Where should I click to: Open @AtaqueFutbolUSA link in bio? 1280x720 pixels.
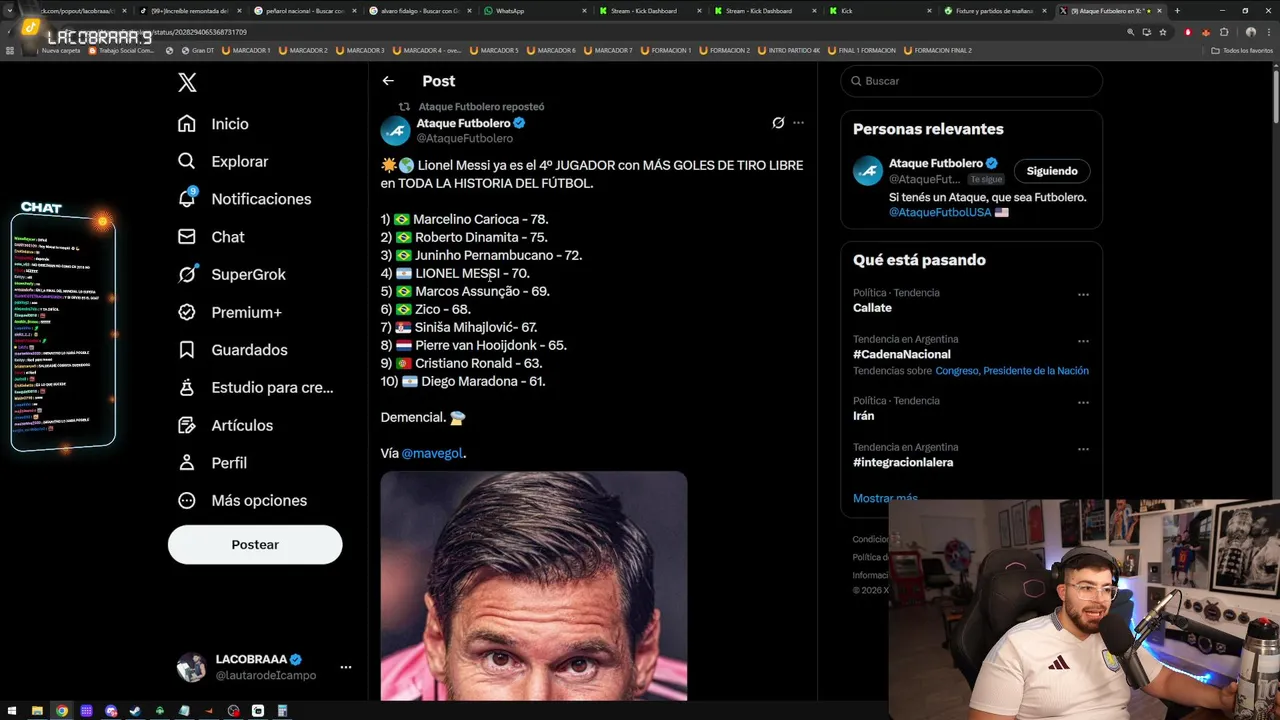(940, 212)
